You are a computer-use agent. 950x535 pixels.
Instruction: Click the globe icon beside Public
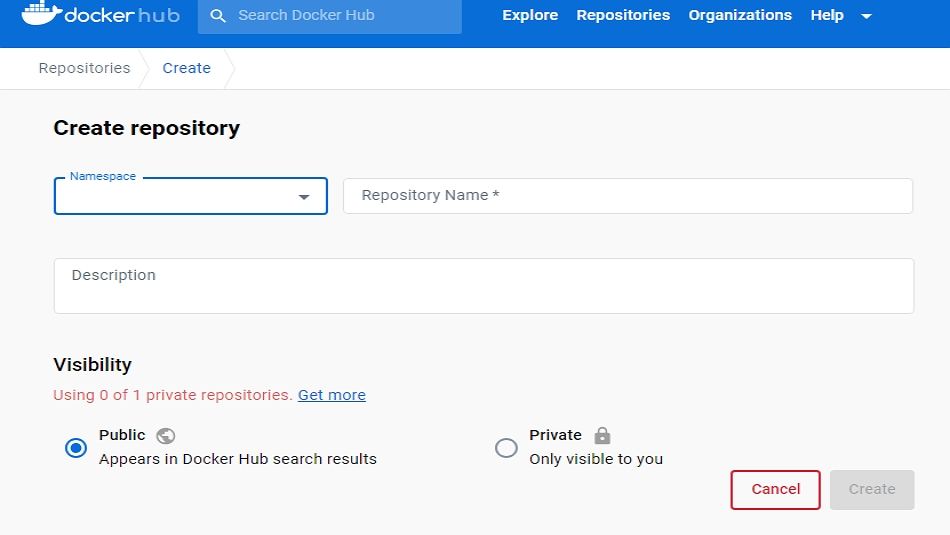[166, 436]
